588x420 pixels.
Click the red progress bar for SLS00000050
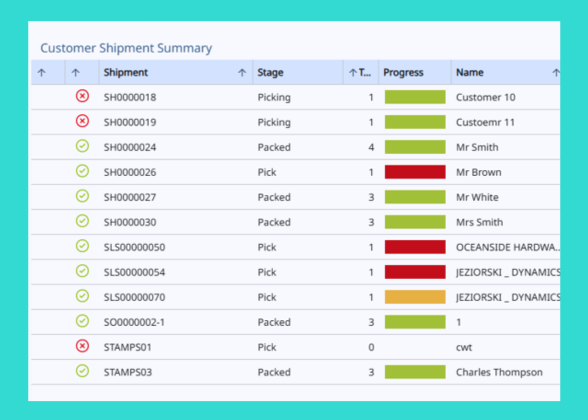pyautogui.click(x=415, y=247)
